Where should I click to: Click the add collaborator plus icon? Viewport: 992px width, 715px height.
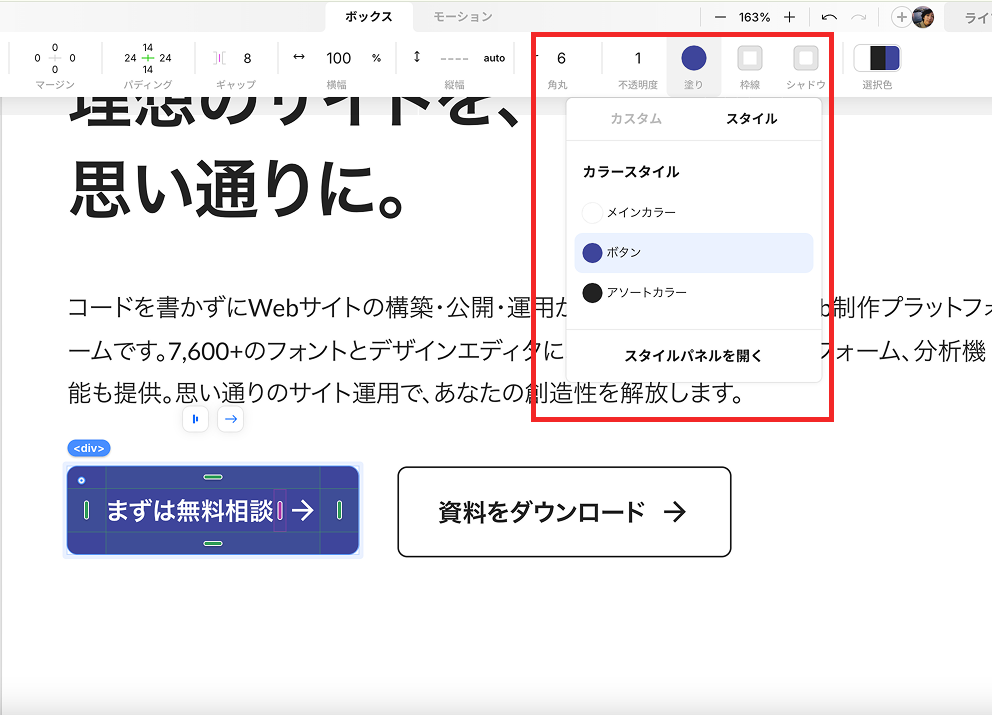(901, 17)
